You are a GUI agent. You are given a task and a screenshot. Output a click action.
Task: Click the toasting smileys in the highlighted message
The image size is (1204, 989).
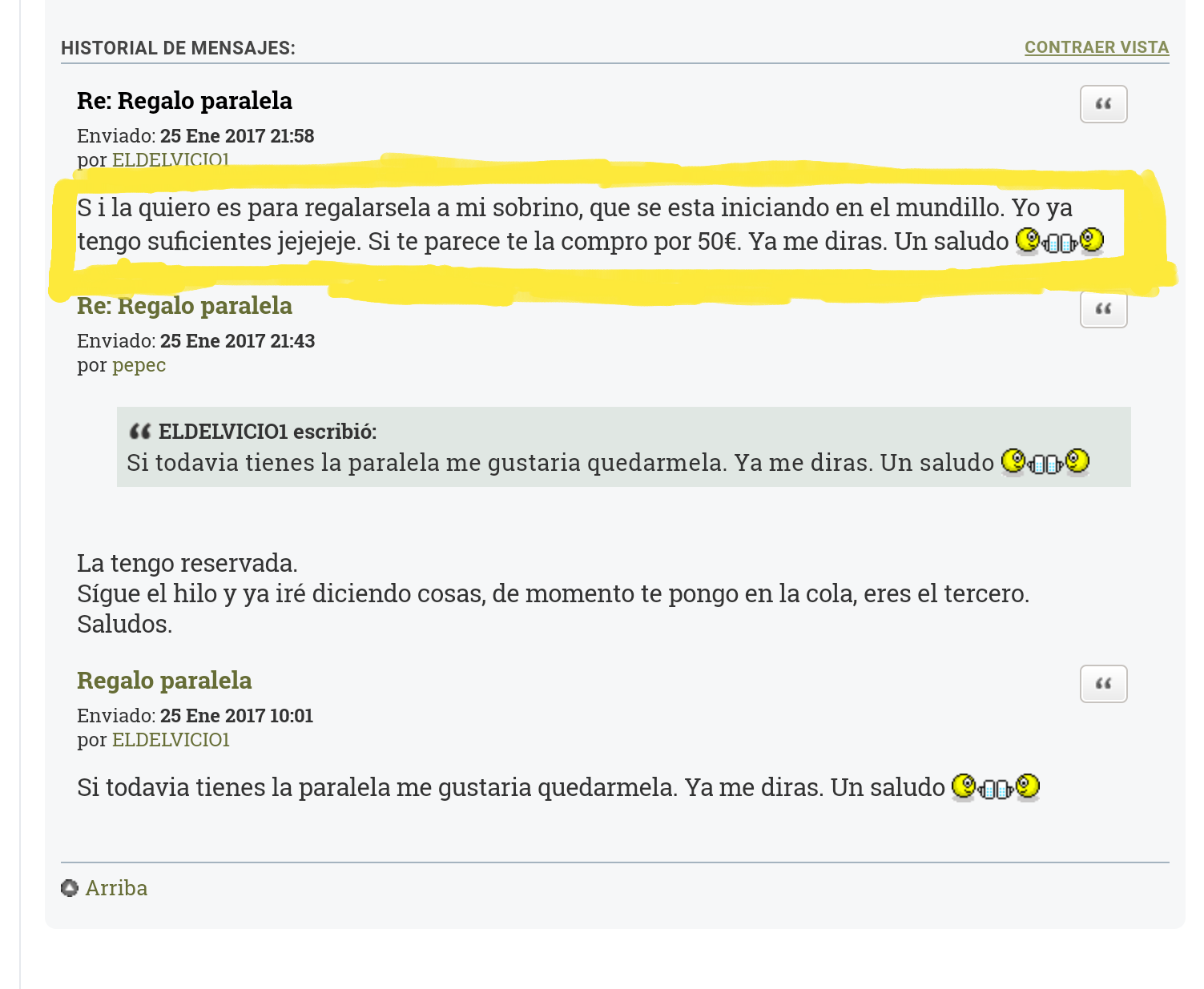pos(1059,241)
